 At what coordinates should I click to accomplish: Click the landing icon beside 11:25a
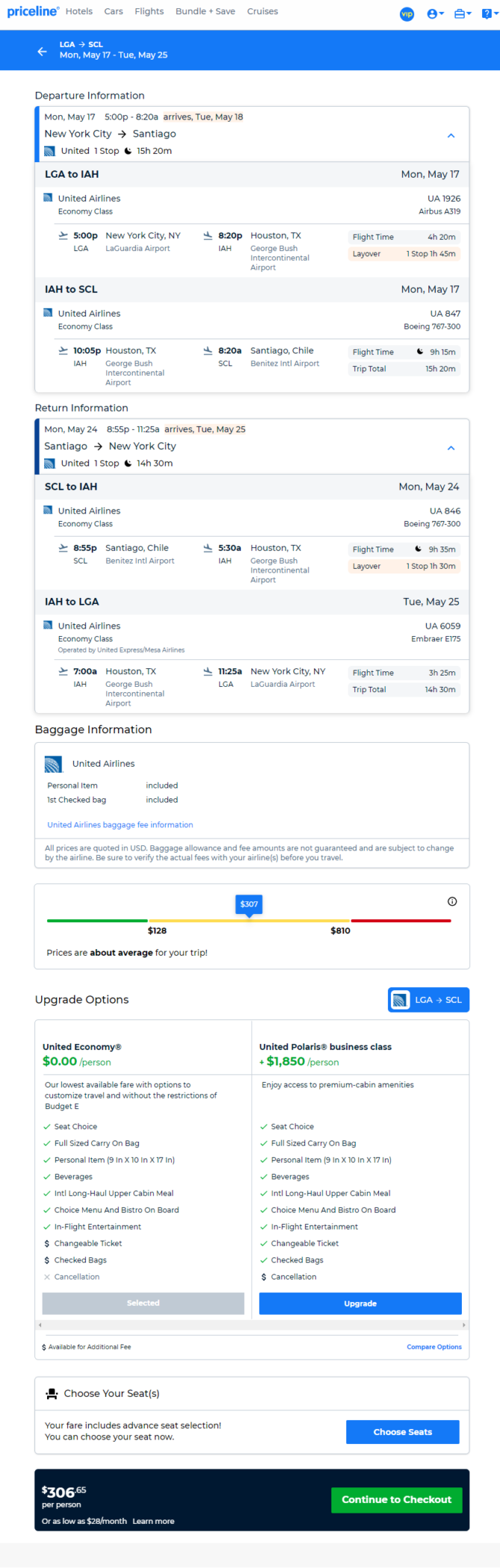point(208,671)
